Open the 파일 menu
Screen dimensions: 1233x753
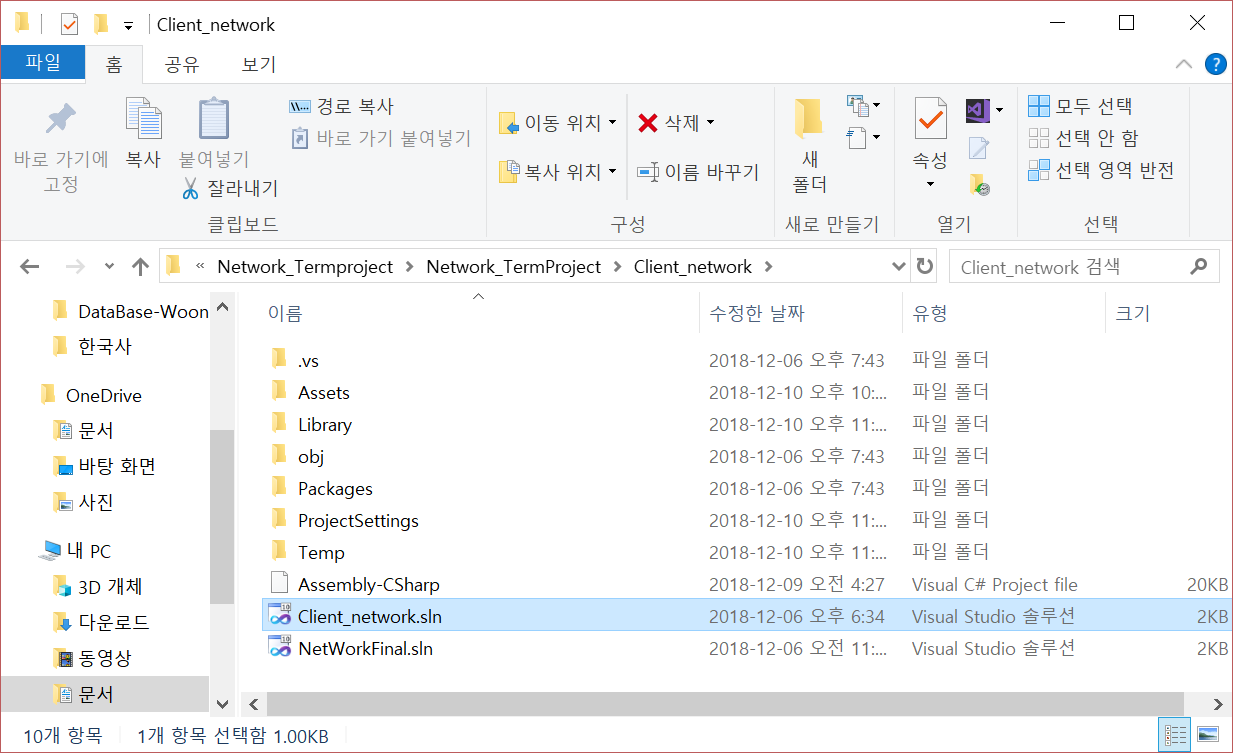click(42, 63)
